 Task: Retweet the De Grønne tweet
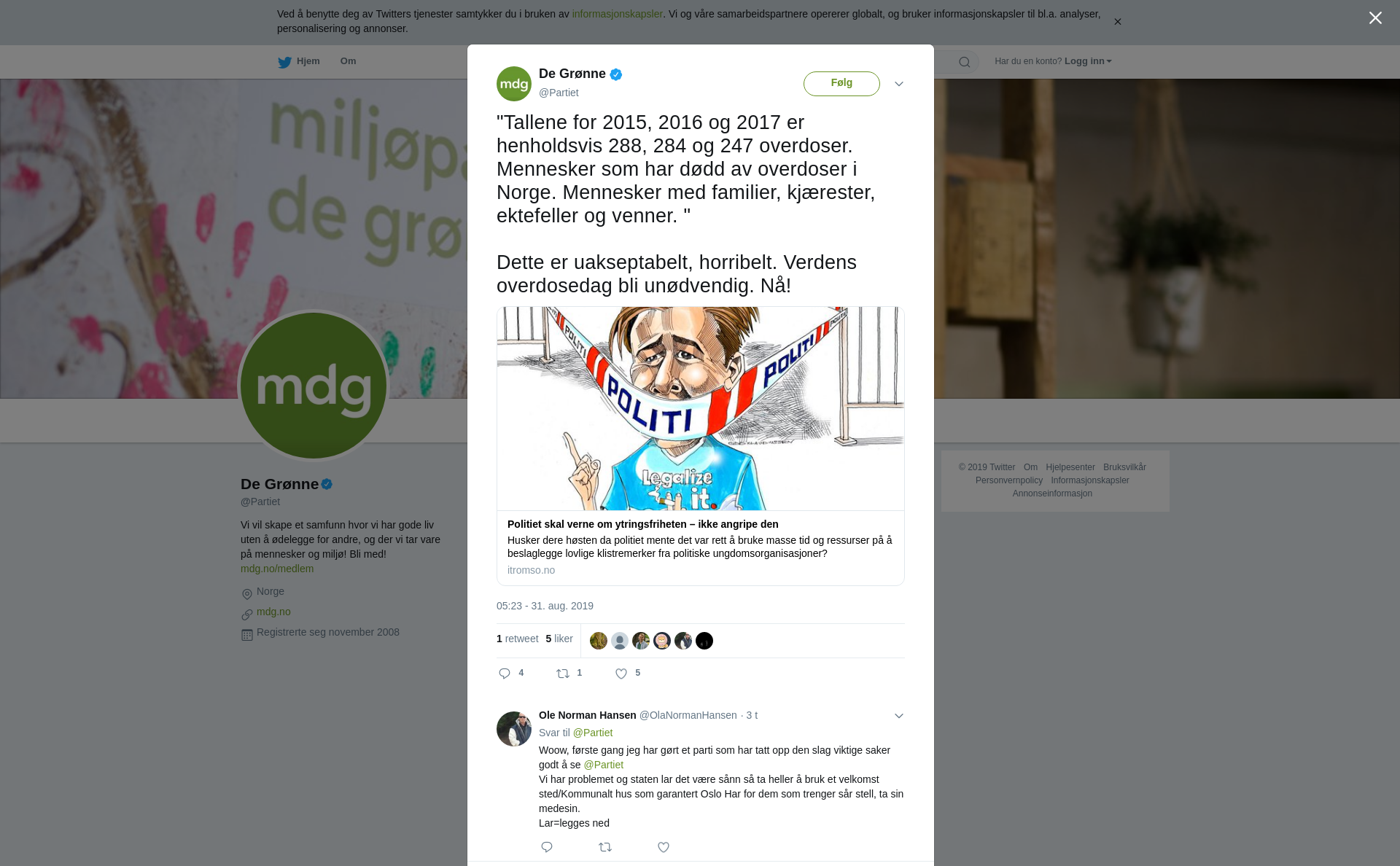563,674
